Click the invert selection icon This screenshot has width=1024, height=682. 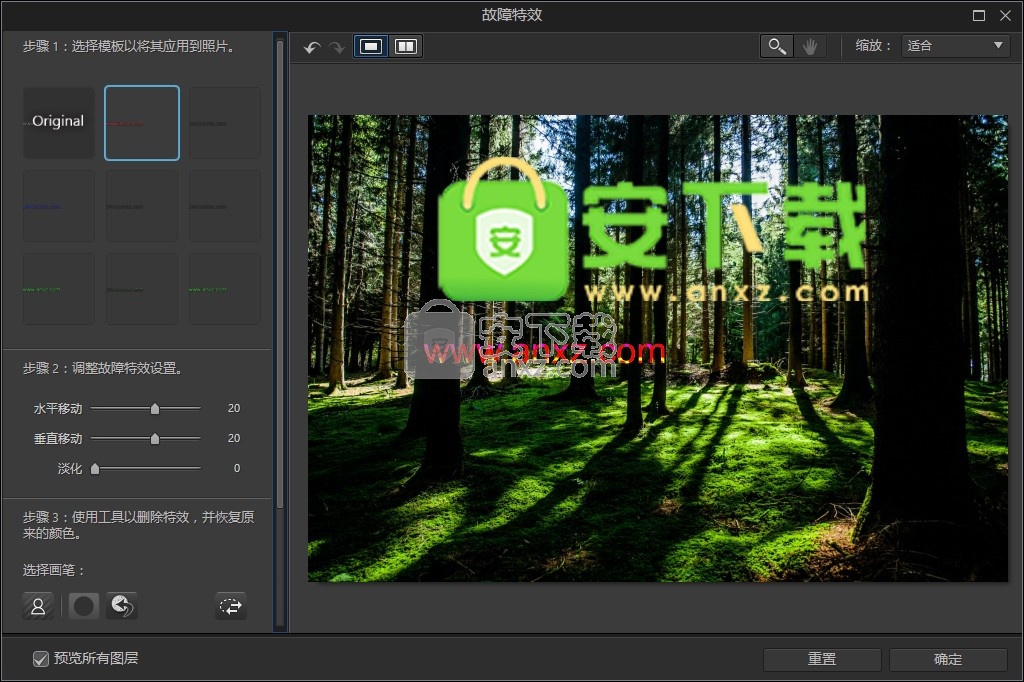231,606
